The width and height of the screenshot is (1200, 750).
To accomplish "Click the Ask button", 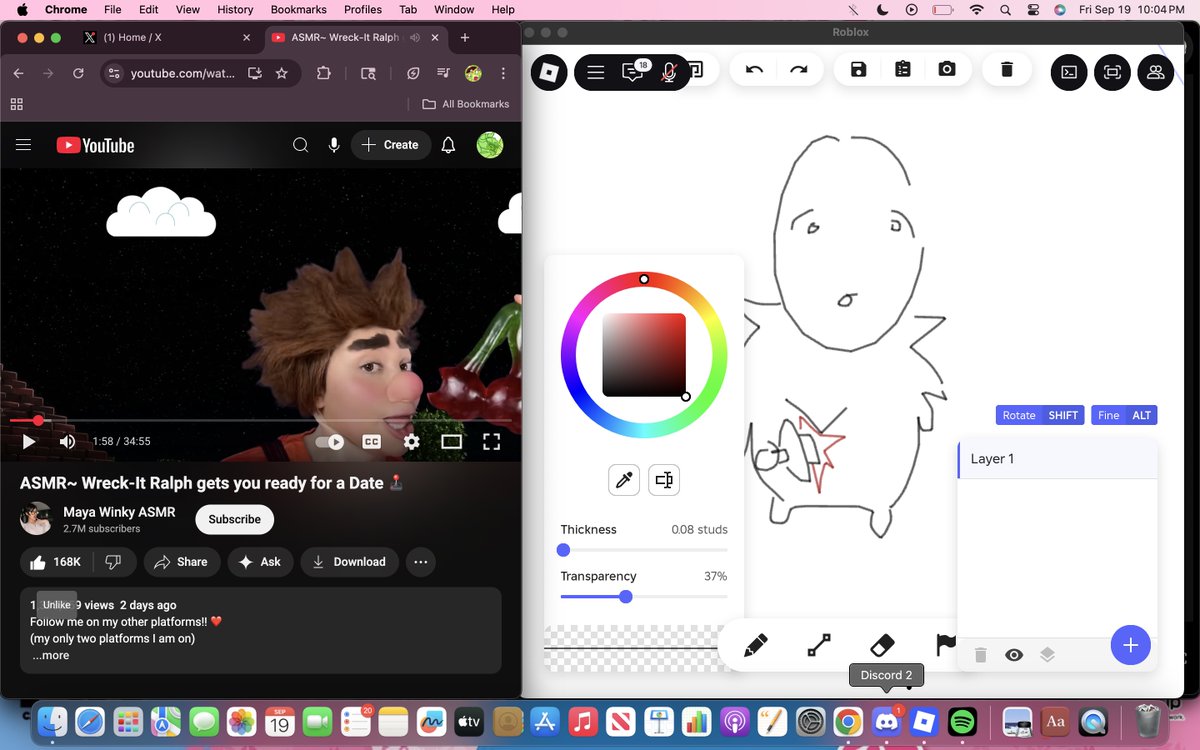I will pyautogui.click(x=260, y=562).
